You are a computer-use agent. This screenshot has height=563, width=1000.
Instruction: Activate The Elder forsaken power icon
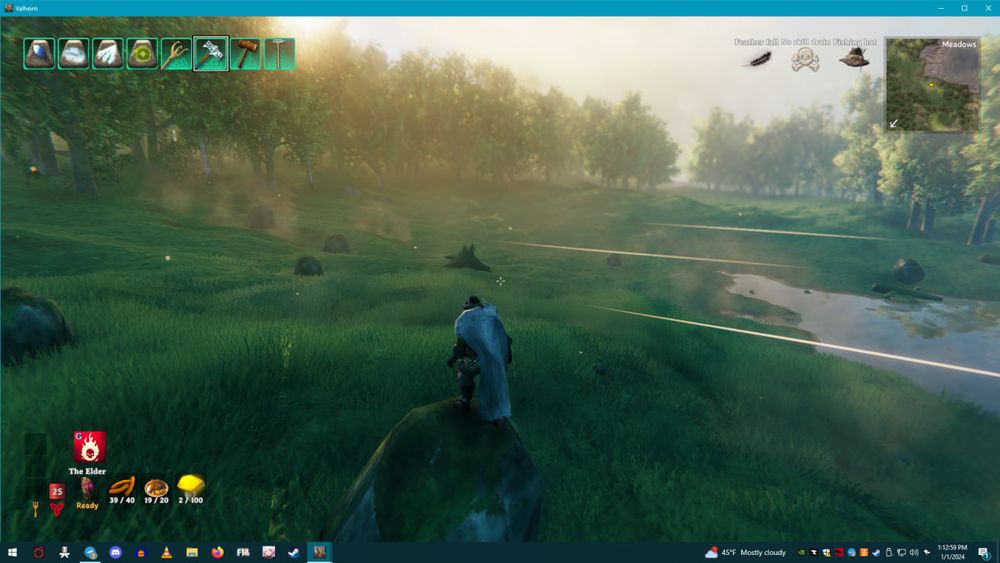click(89, 447)
